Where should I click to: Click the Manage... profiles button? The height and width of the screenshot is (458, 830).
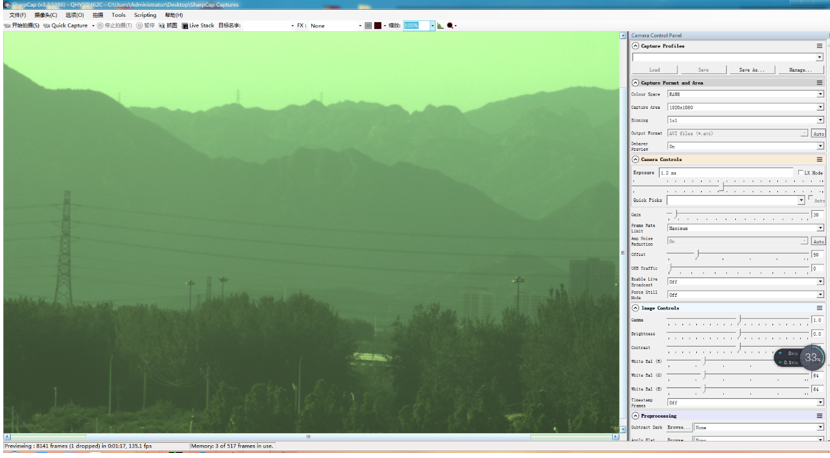pos(800,70)
